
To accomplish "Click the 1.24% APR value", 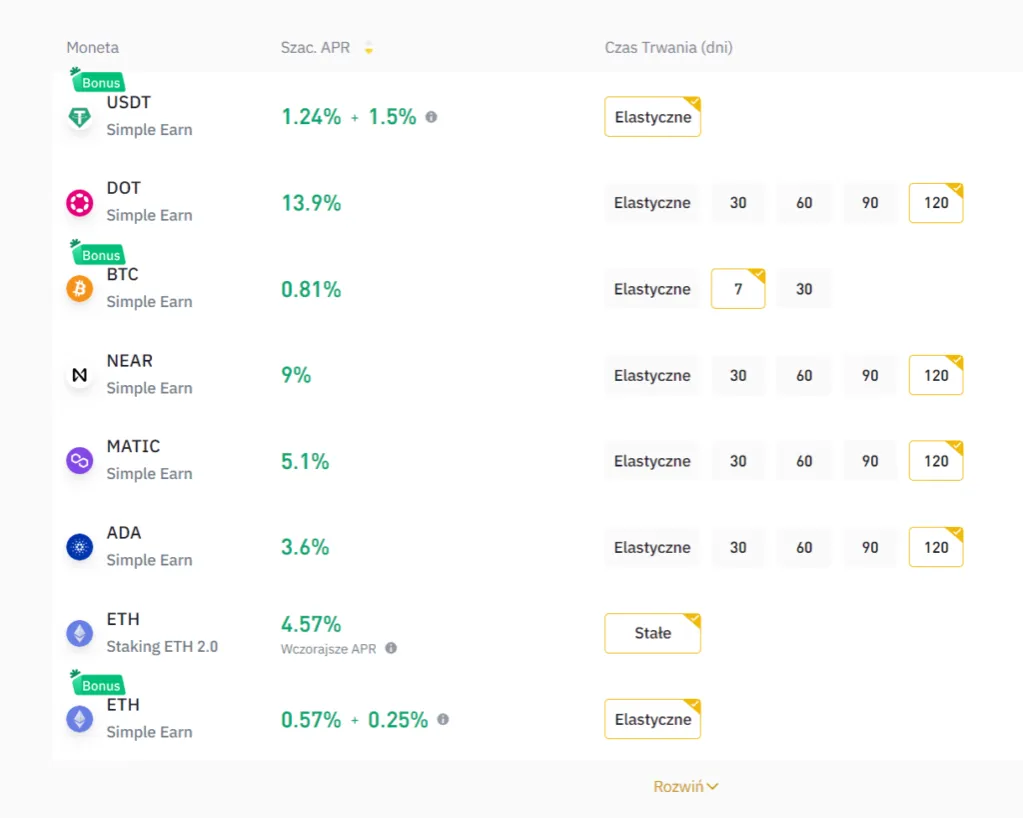I will (x=311, y=117).
